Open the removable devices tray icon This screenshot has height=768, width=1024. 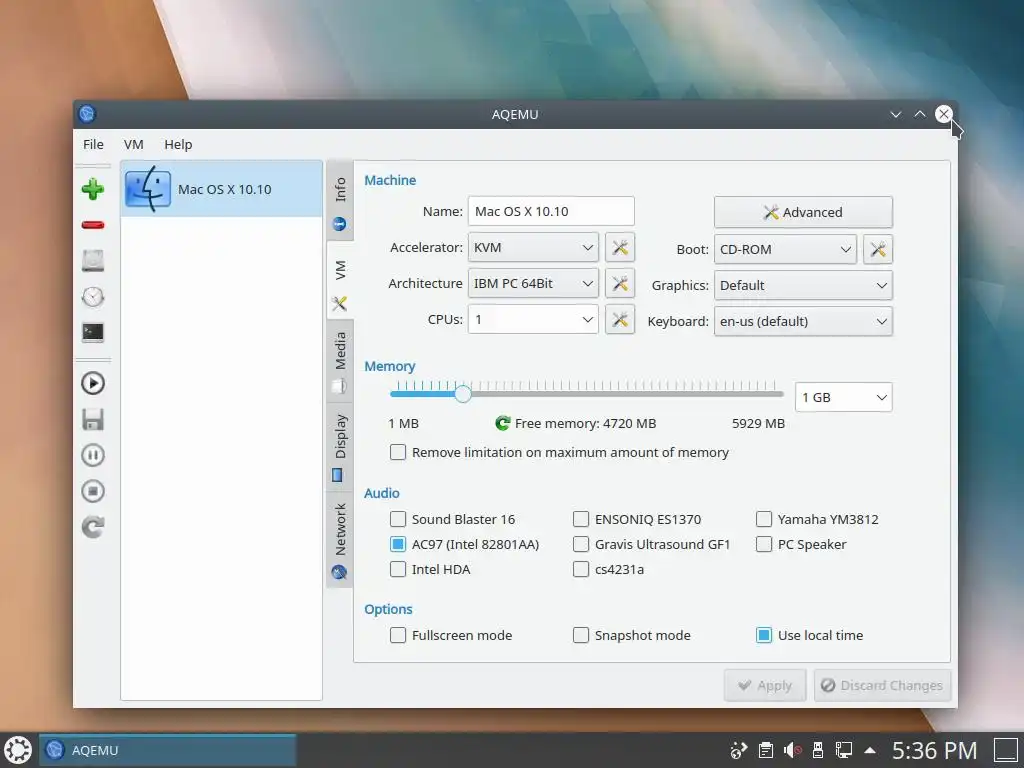[818, 750]
